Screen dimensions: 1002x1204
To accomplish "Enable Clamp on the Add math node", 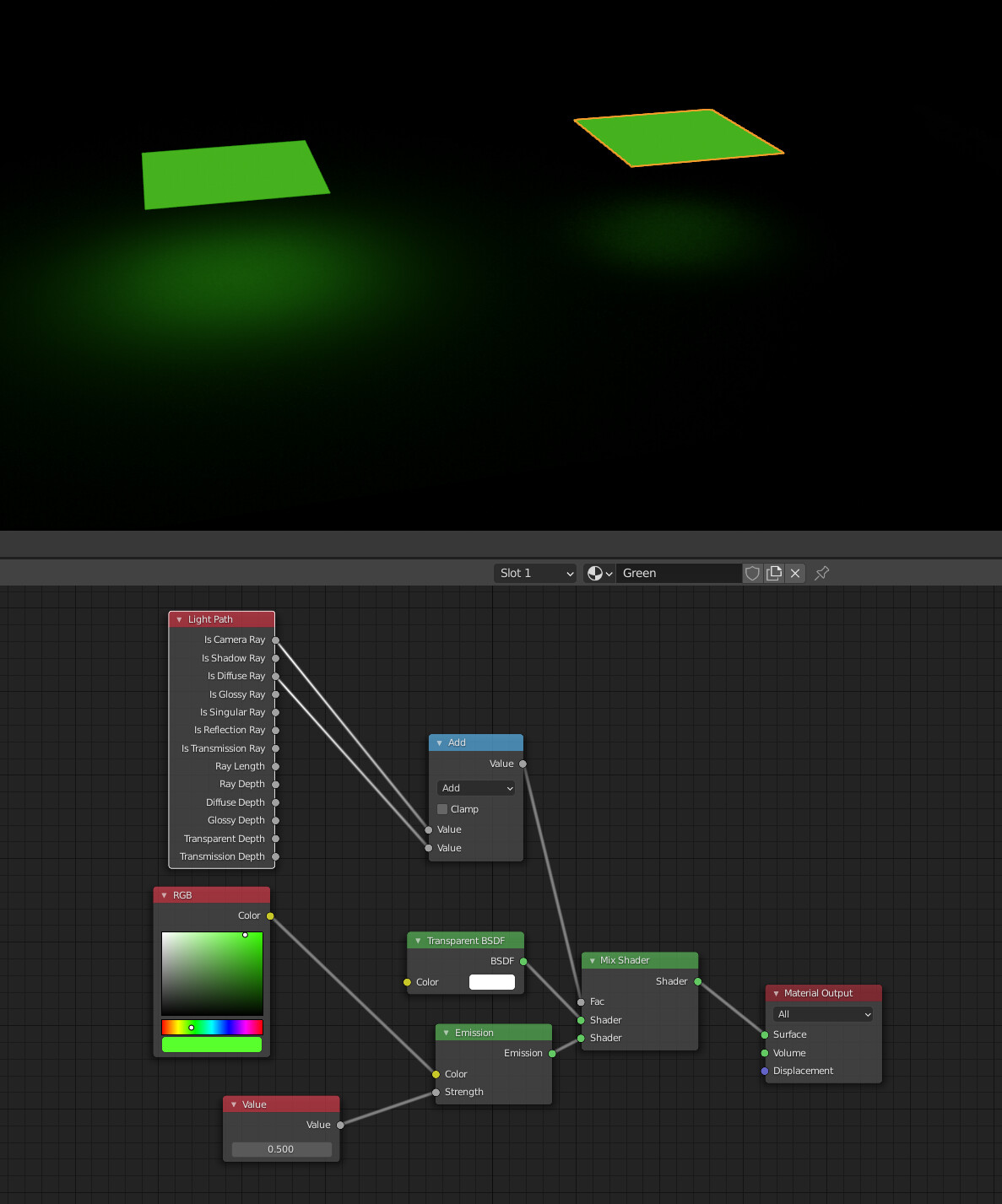I will pyautogui.click(x=442, y=808).
